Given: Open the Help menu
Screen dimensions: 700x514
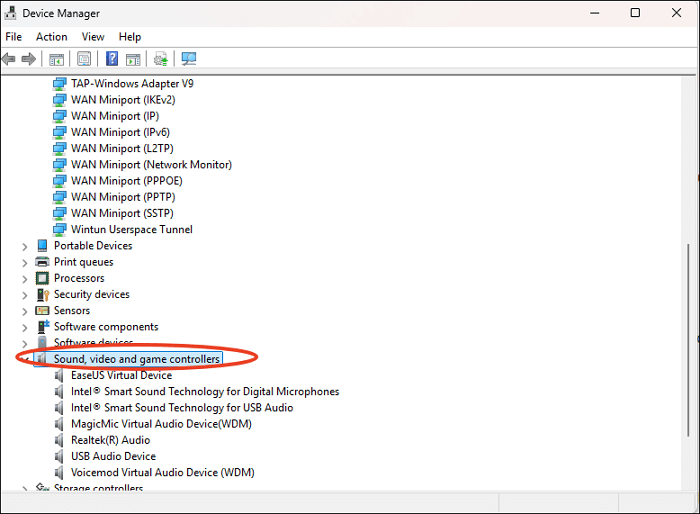Looking at the screenshot, I should pyautogui.click(x=130, y=37).
